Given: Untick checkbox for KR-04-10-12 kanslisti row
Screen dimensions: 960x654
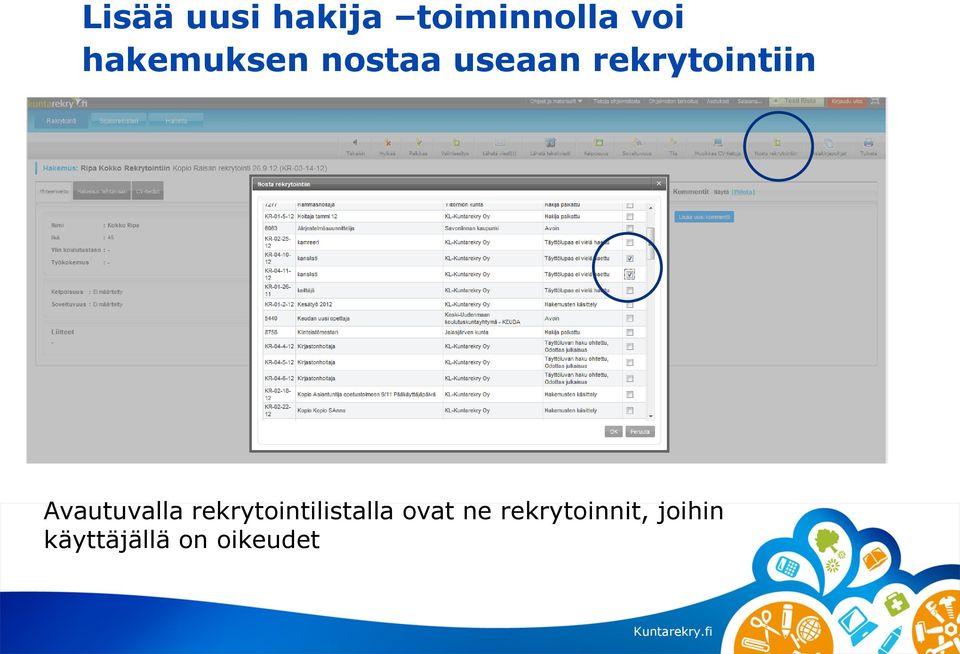Looking at the screenshot, I should 630,258.
